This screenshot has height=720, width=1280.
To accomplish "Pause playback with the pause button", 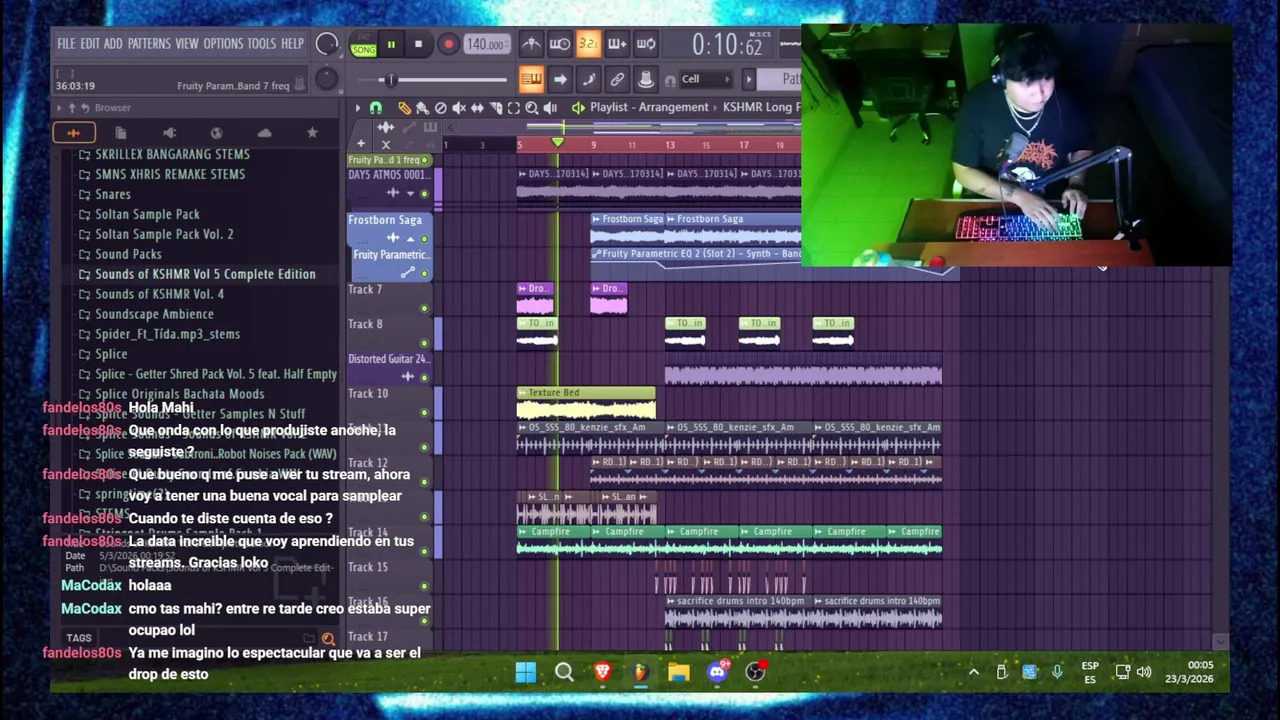I will (391, 44).
